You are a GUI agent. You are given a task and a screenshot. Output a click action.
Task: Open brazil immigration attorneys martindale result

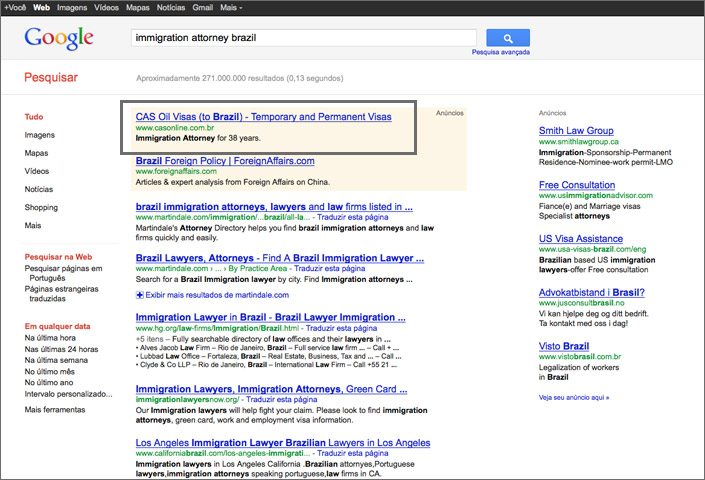pos(274,207)
